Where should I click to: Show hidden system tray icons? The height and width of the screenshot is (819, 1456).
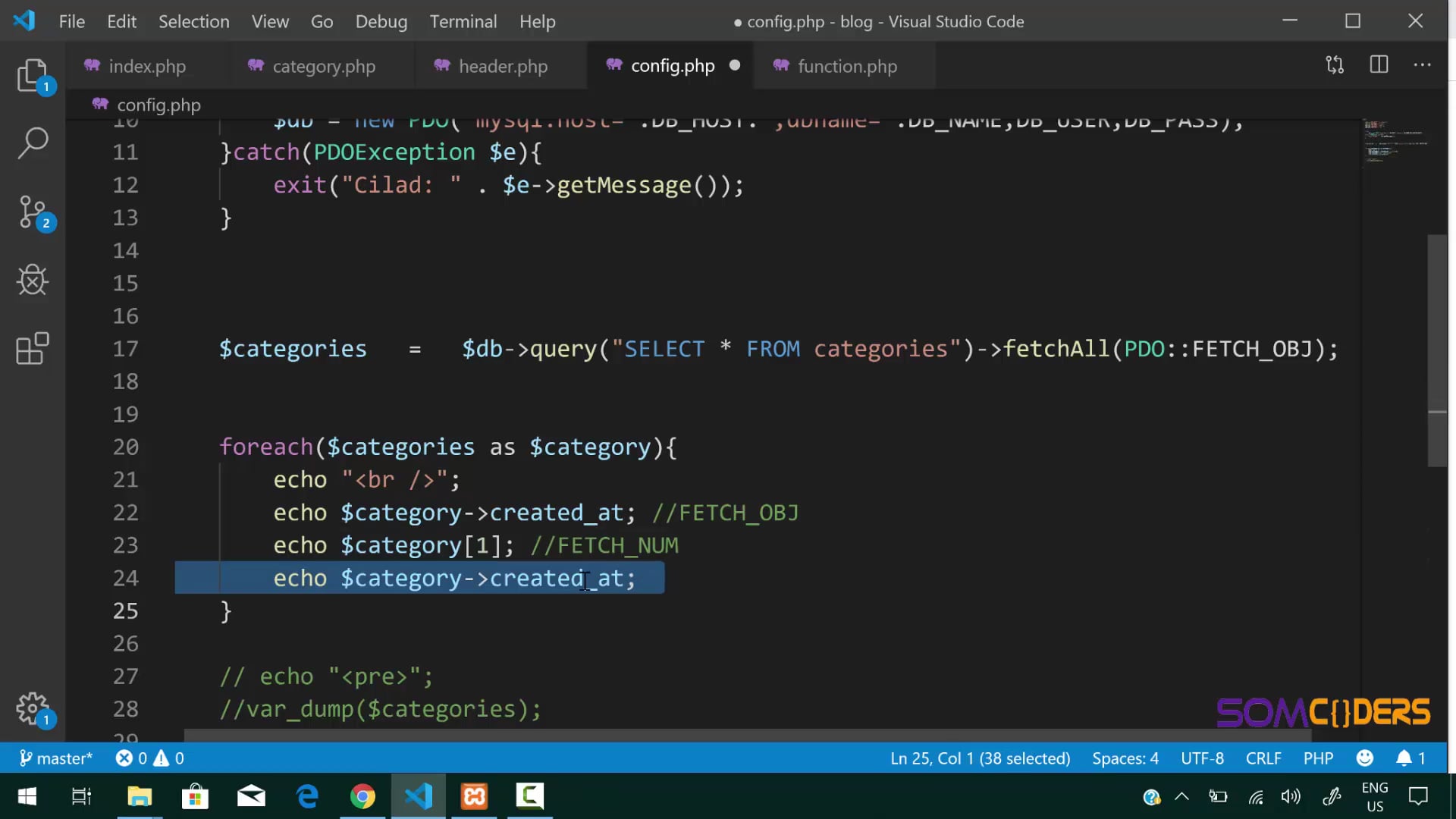pyautogui.click(x=1181, y=796)
